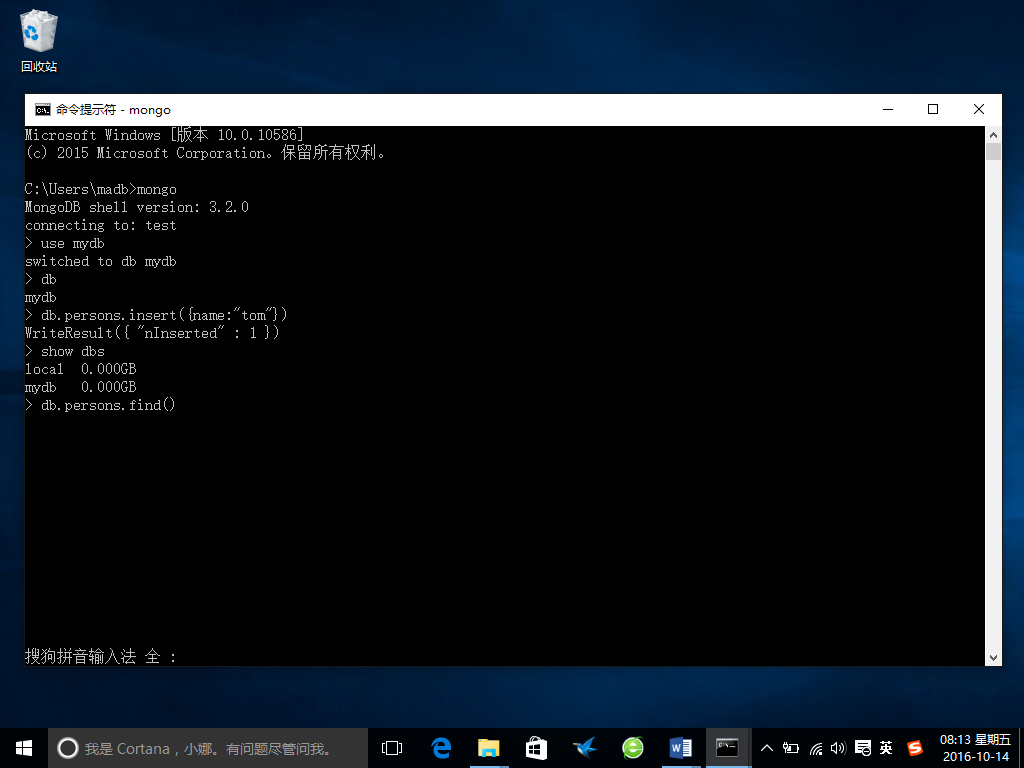The height and width of the screenshot is (768, 1024).
Task: Toggle the 英 input language indicator
Action: tap(886, 748)
